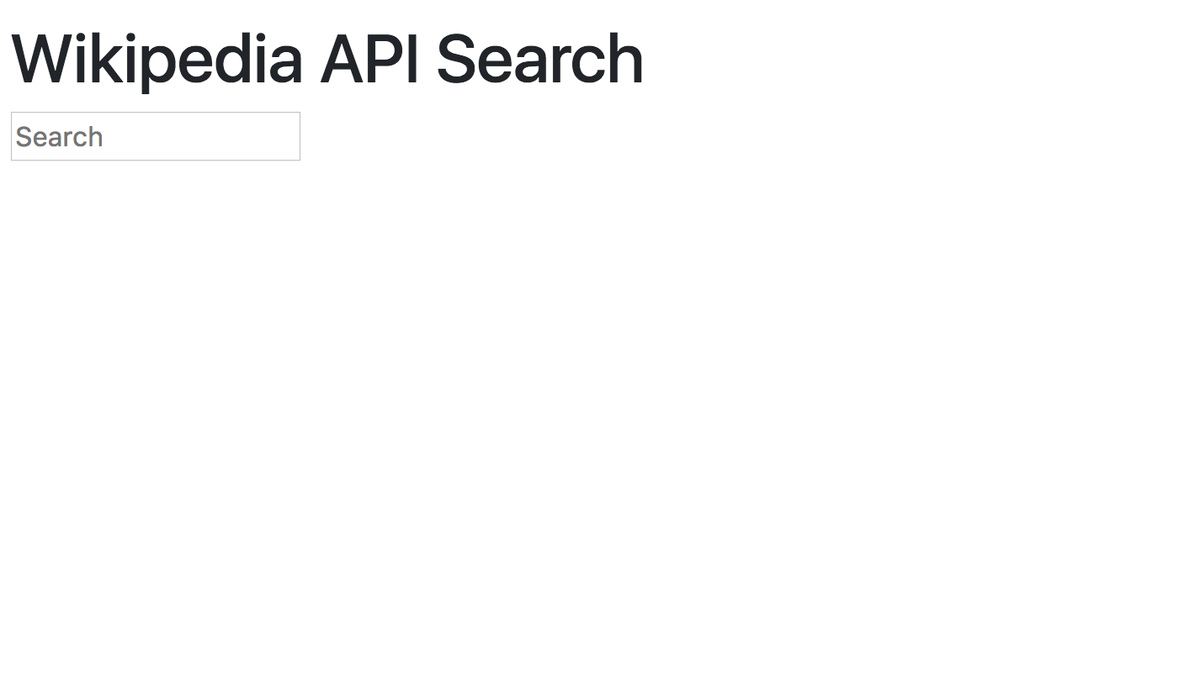Click the gray Search placeholder text
The width and height of the screenshot is (1200, 673).
tap(59, 137)
